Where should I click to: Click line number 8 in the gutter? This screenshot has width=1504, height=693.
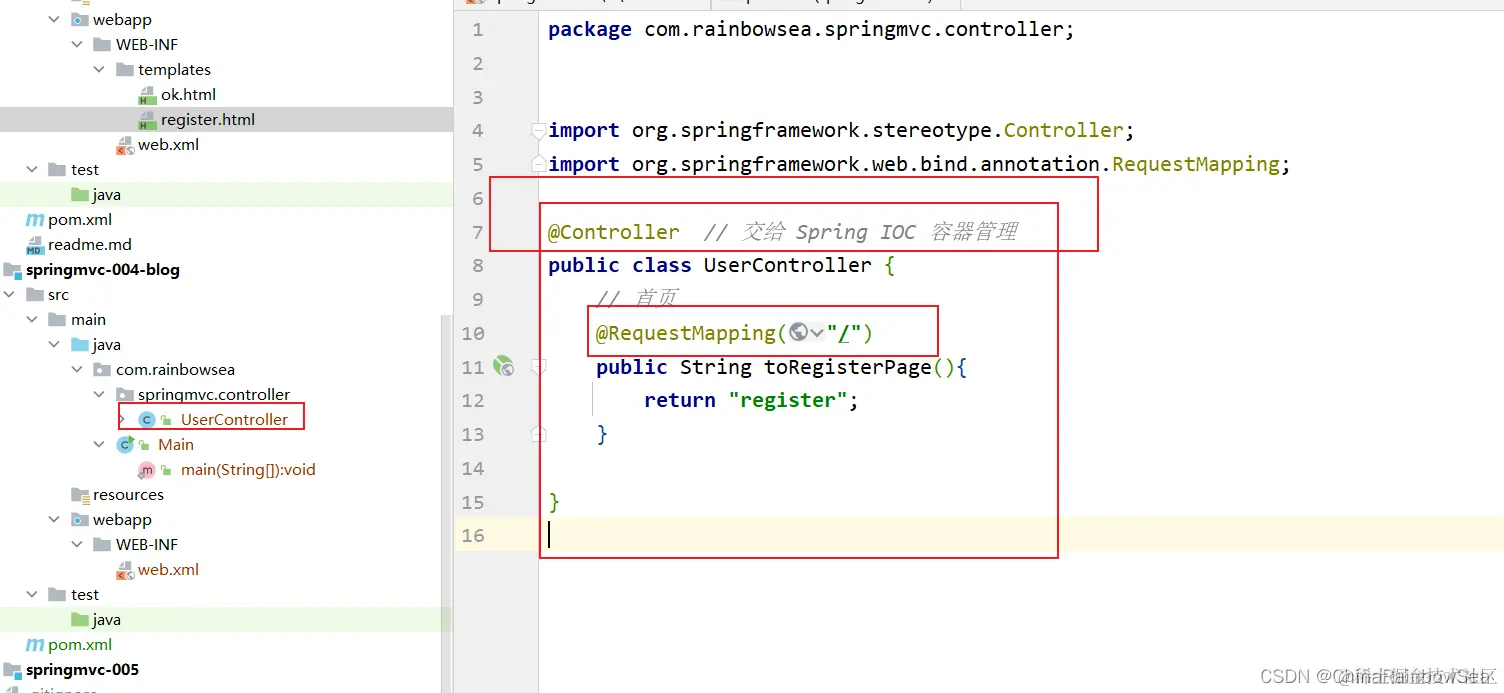point(477,266)
